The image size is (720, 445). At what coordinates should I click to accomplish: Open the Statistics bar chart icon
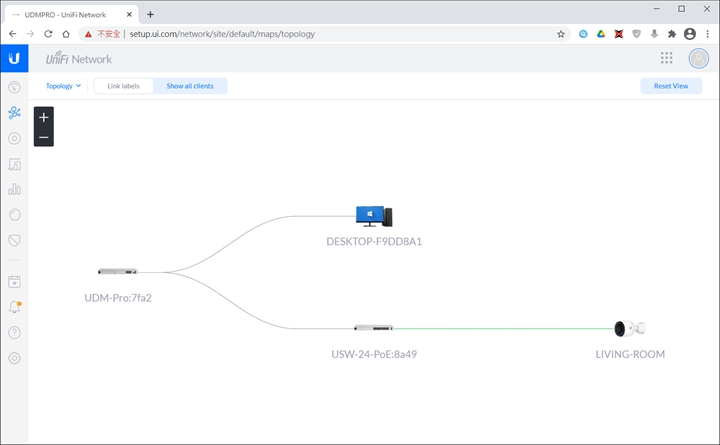(14, 188)
